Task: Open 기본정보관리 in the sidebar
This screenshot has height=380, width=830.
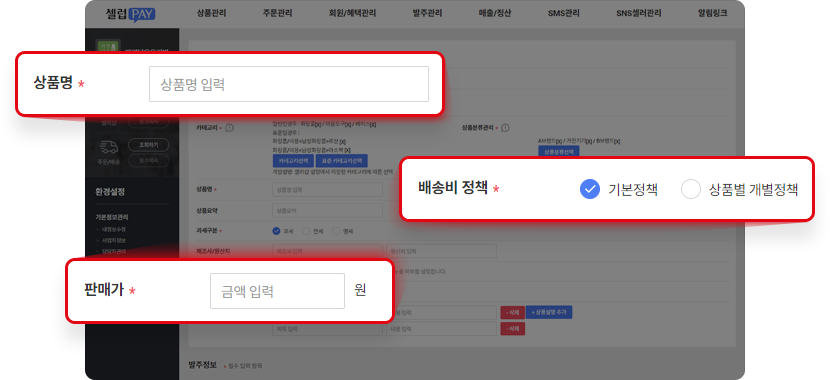Action: (112, 217)
